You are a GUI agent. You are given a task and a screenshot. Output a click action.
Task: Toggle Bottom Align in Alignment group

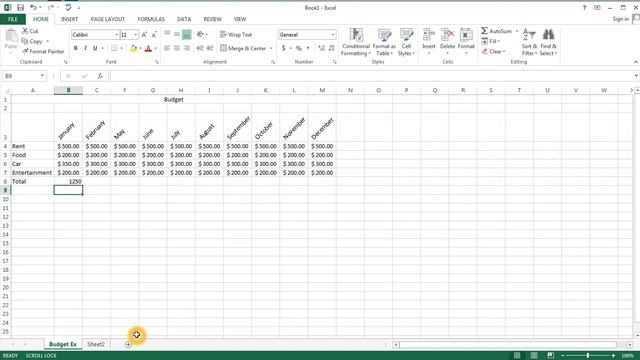[187, 35]
